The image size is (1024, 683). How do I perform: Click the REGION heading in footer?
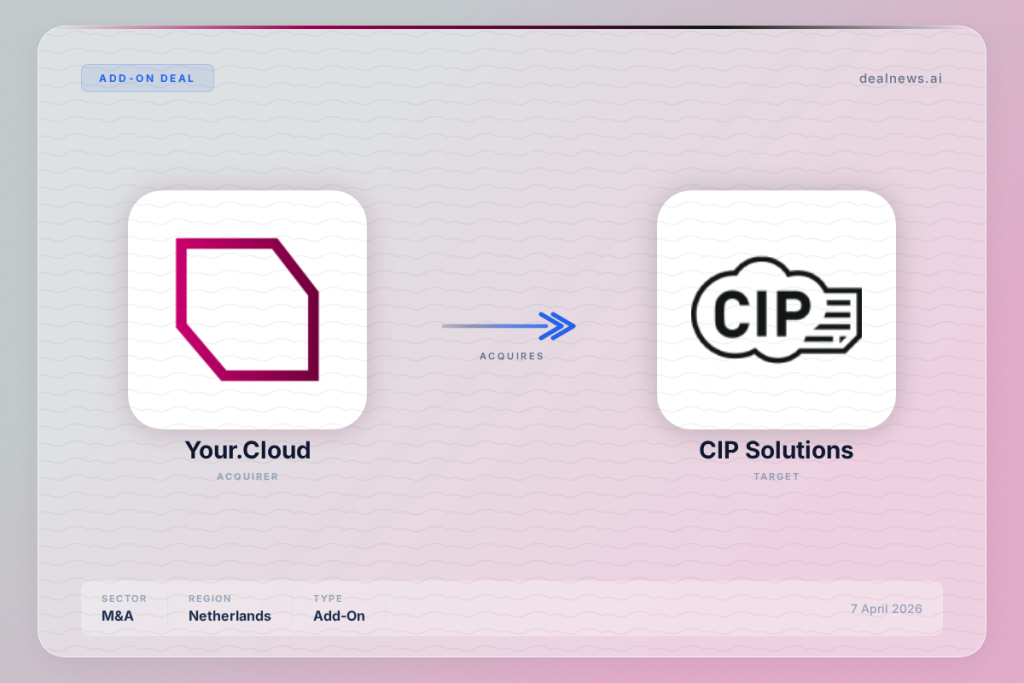coord(209,599)
